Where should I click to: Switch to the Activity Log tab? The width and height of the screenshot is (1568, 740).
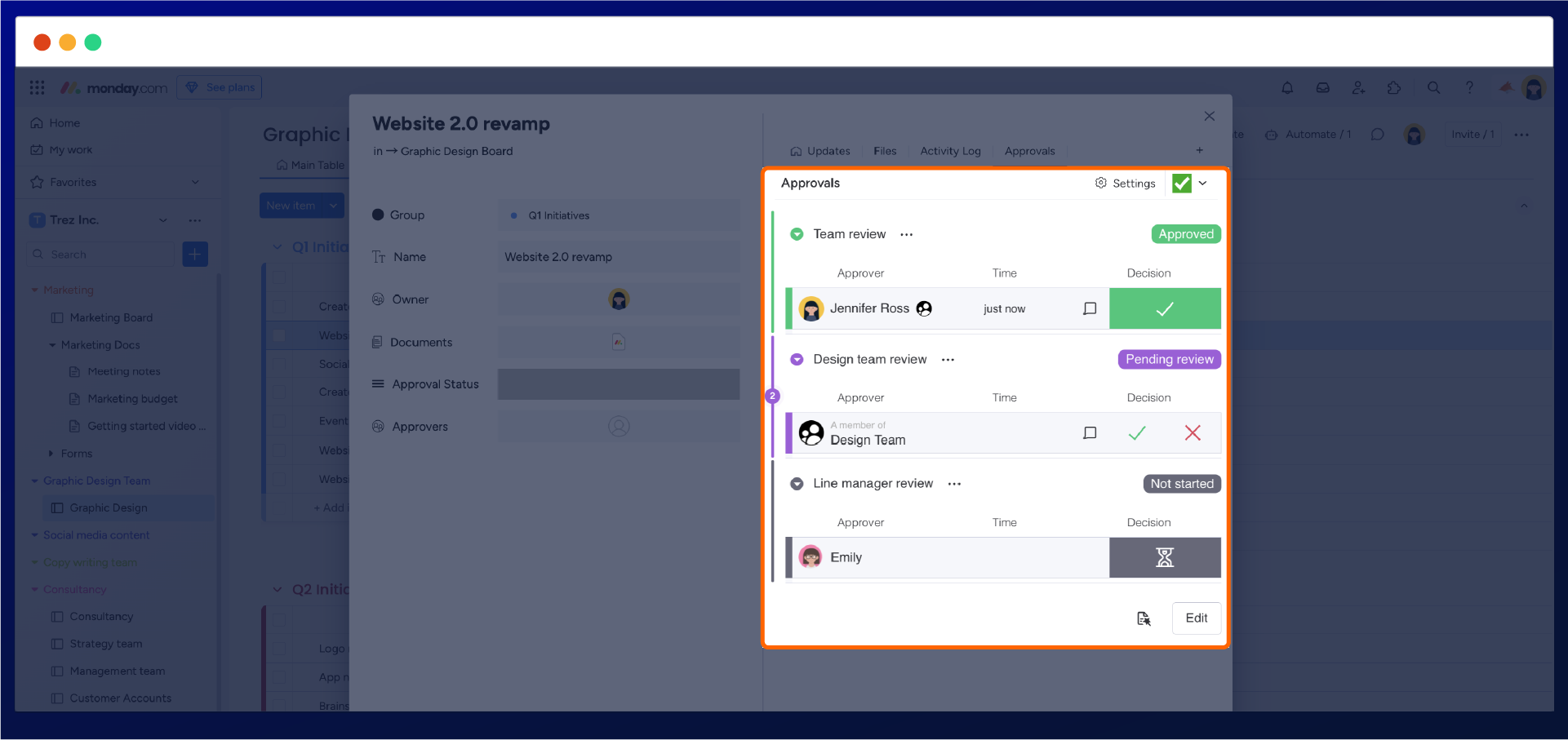pos(950,151)
